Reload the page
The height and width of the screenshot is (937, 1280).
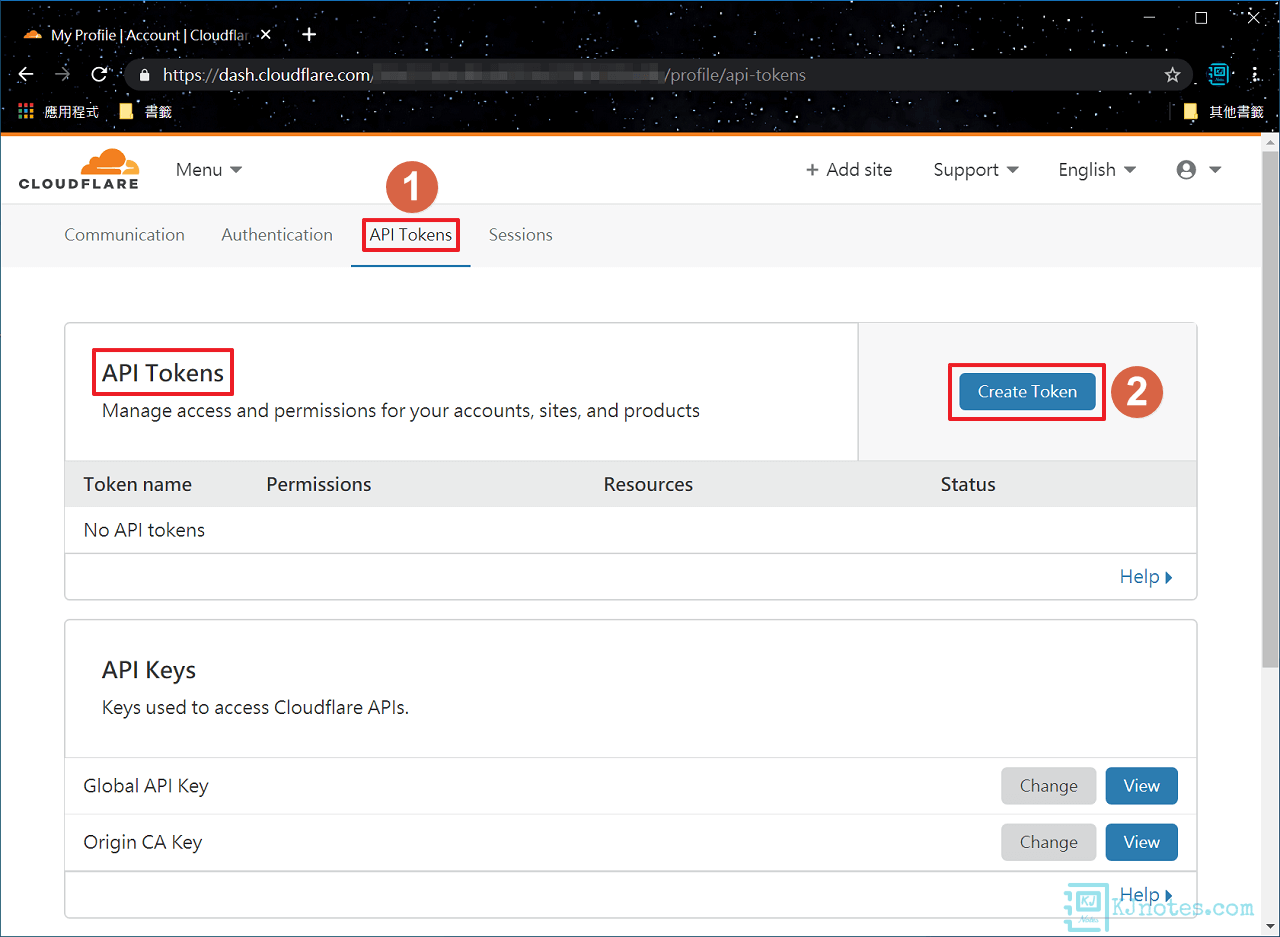99,75
